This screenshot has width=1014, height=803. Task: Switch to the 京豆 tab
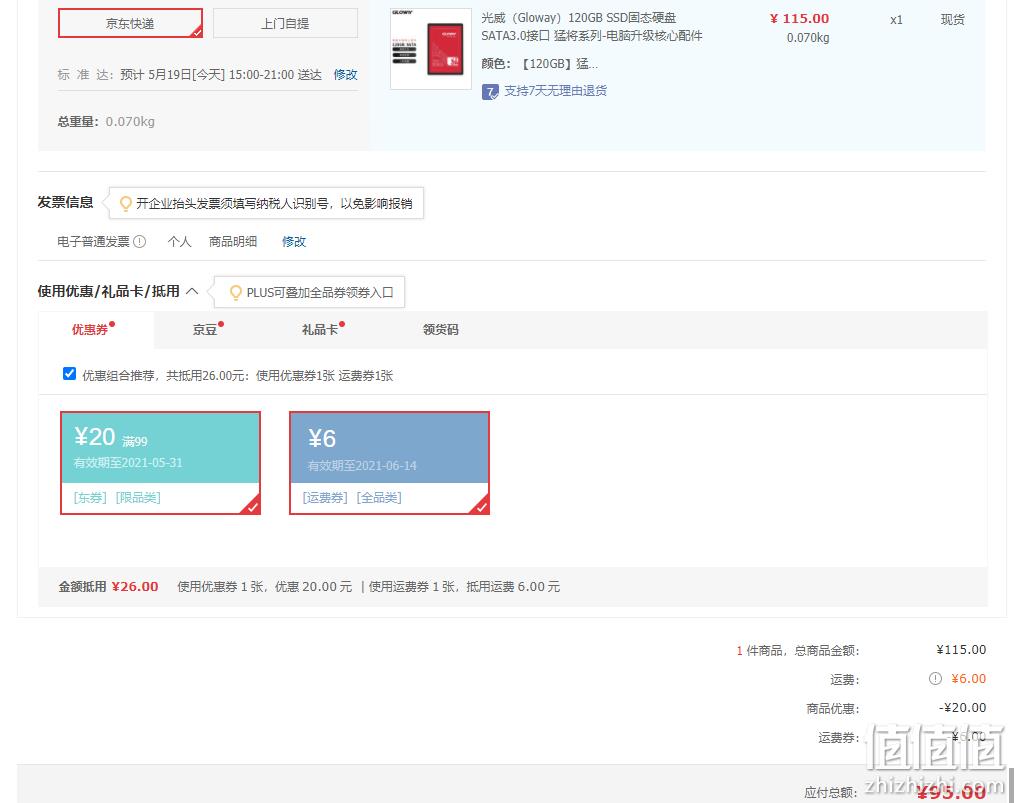click(205, 330)
